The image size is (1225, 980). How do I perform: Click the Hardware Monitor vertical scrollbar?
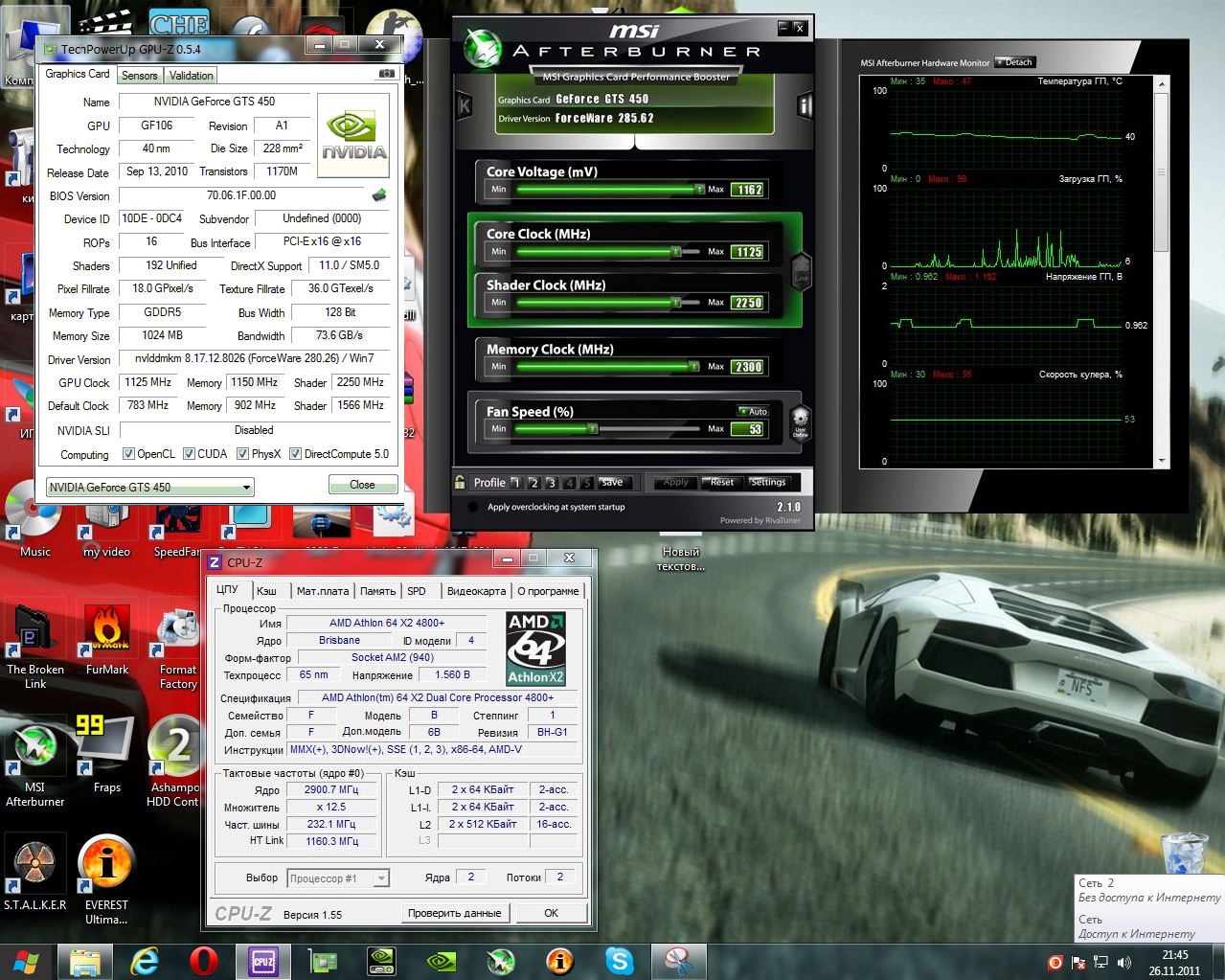click(x=1163, y=272)
